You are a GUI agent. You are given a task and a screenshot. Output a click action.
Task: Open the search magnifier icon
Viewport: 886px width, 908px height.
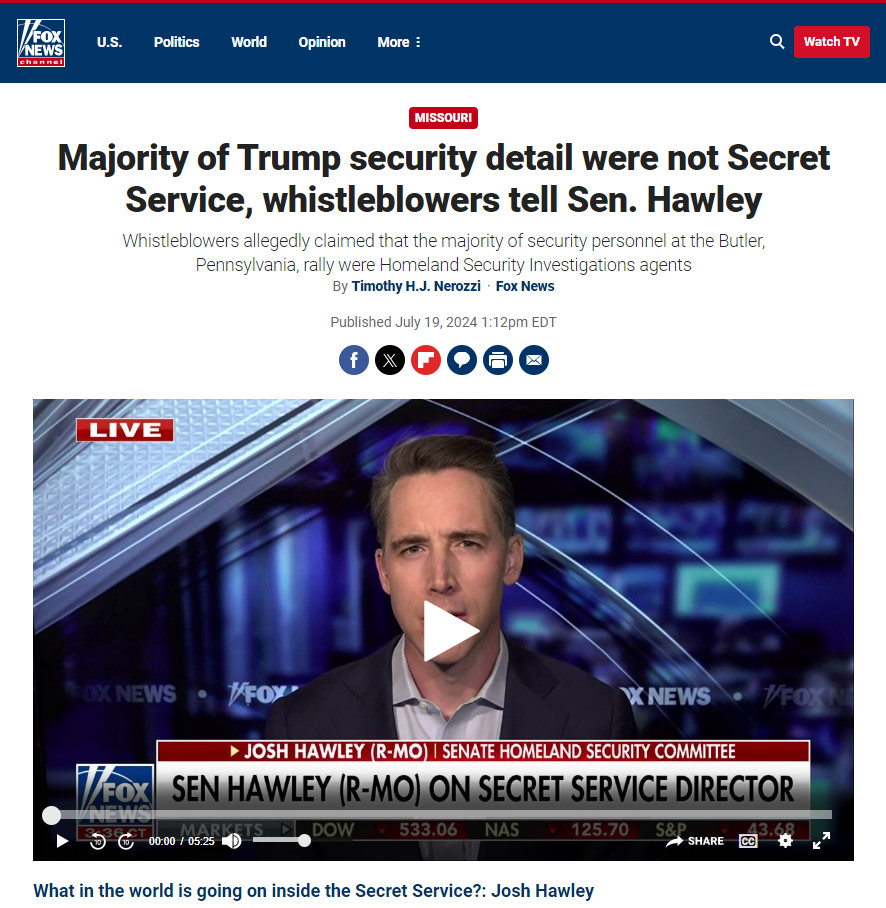click(777, 42)
